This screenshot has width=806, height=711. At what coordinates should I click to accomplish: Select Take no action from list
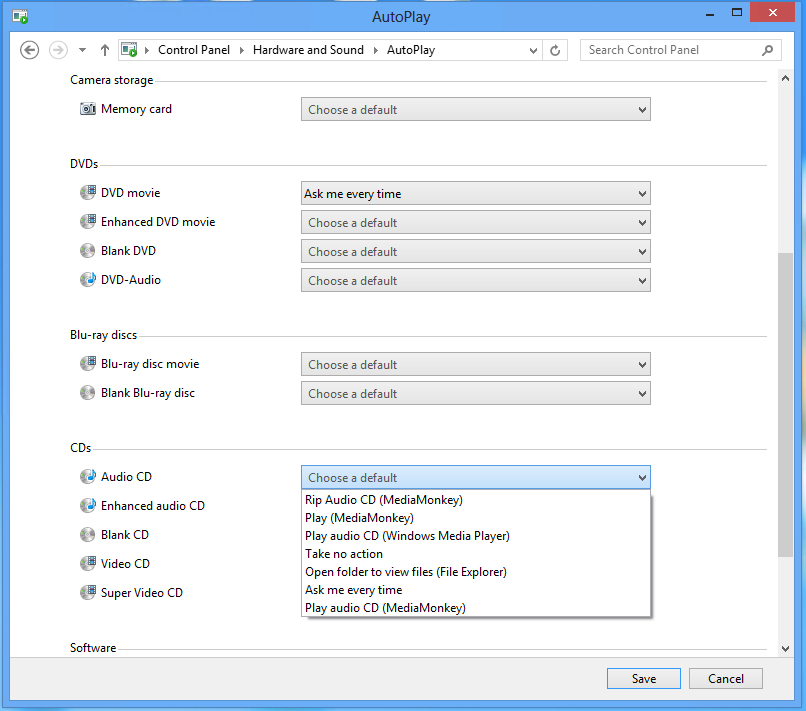pos(344,554)
